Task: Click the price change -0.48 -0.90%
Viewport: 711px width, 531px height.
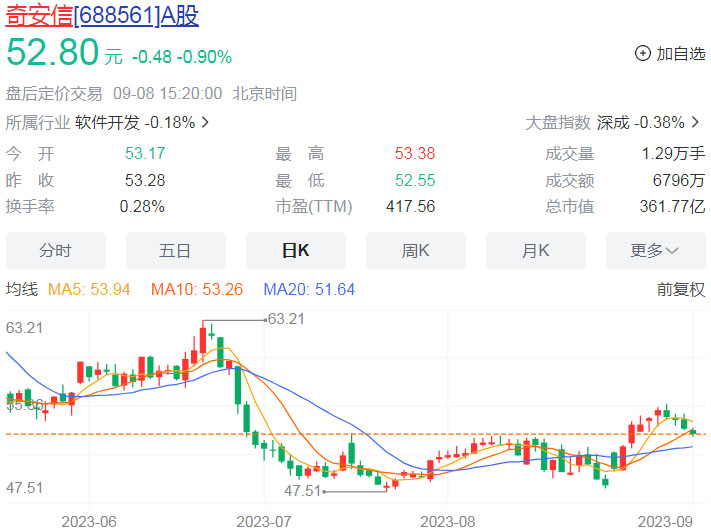Action: [x=182, y=57]
